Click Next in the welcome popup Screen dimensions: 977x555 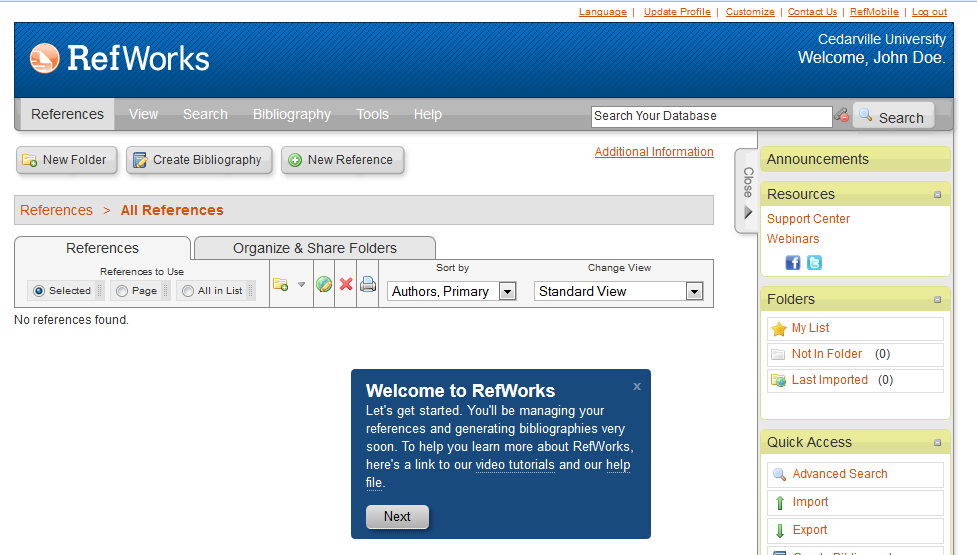click(x=397, y=516)
